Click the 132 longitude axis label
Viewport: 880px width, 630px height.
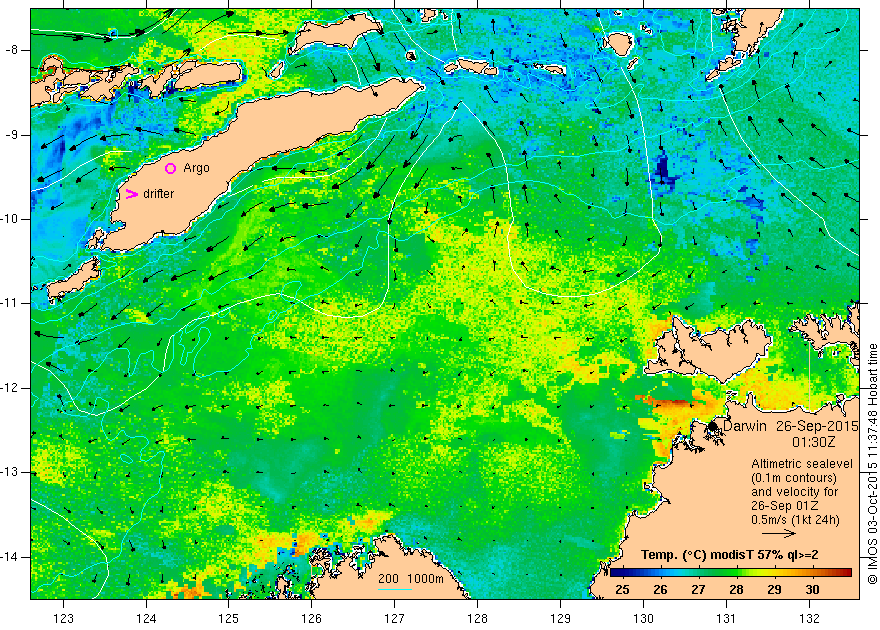click(x=809, y=619)
